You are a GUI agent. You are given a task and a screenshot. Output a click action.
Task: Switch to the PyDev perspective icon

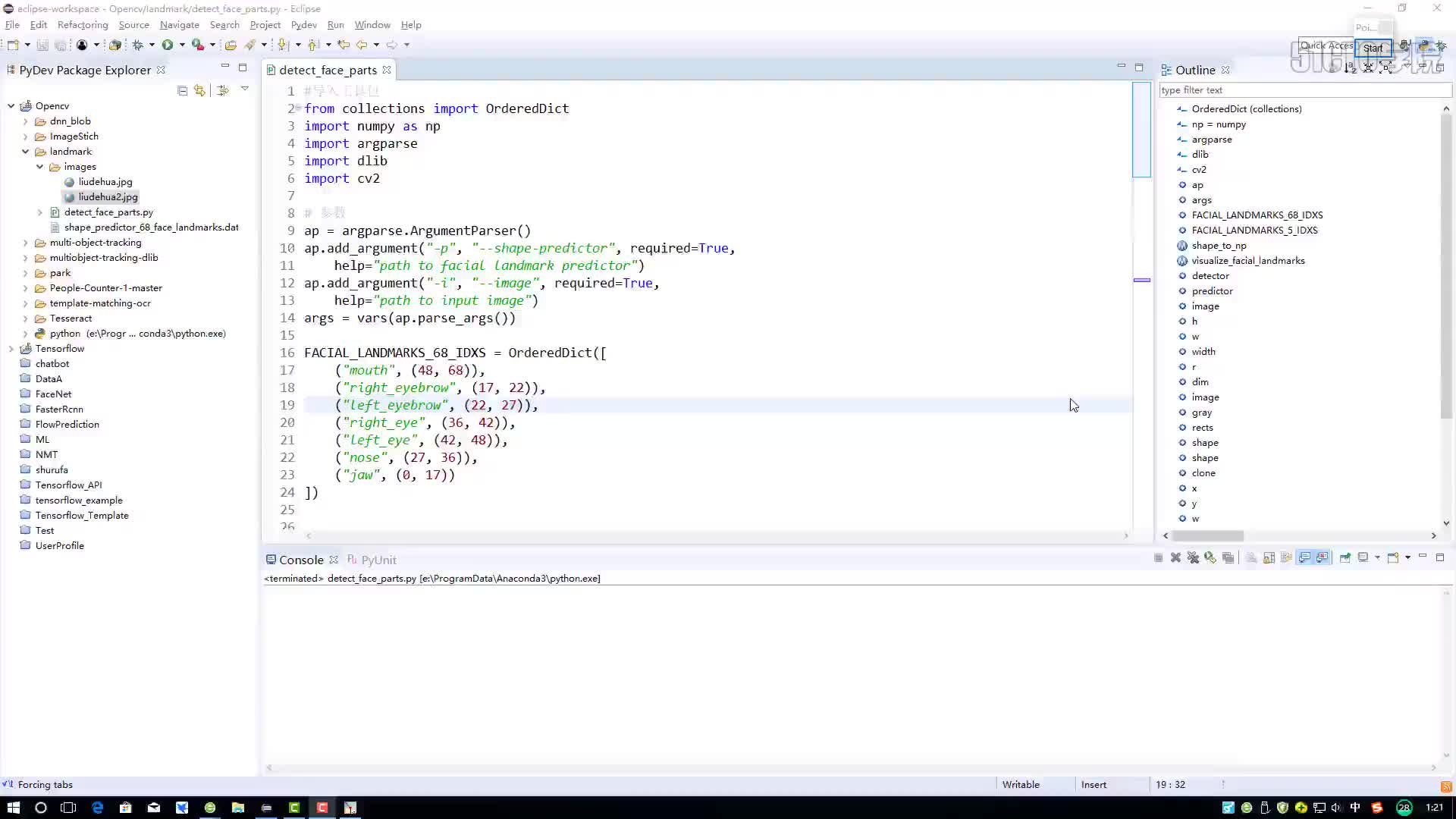[1423, 46]
